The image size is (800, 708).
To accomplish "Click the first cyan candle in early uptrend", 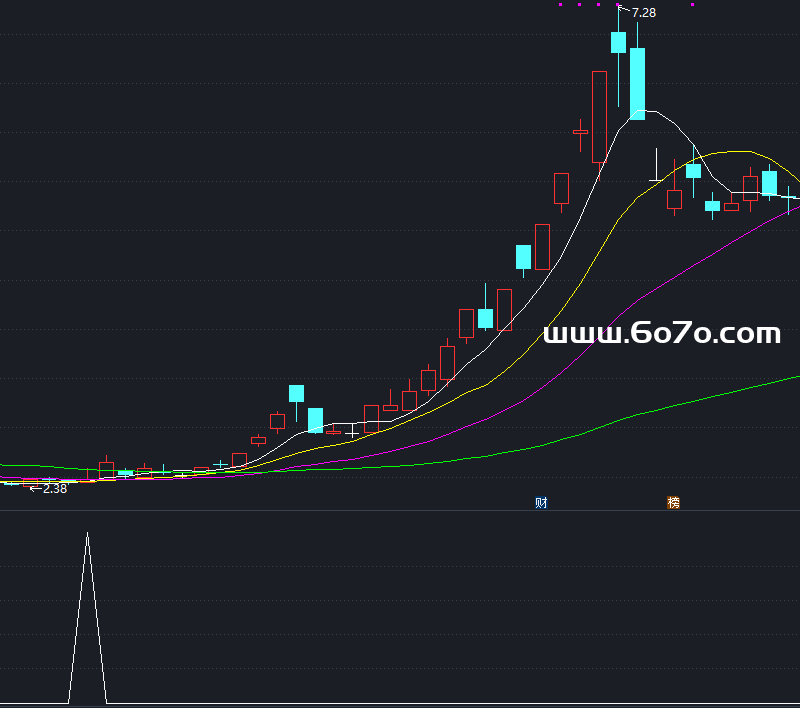I will click(x=296, y=393).
